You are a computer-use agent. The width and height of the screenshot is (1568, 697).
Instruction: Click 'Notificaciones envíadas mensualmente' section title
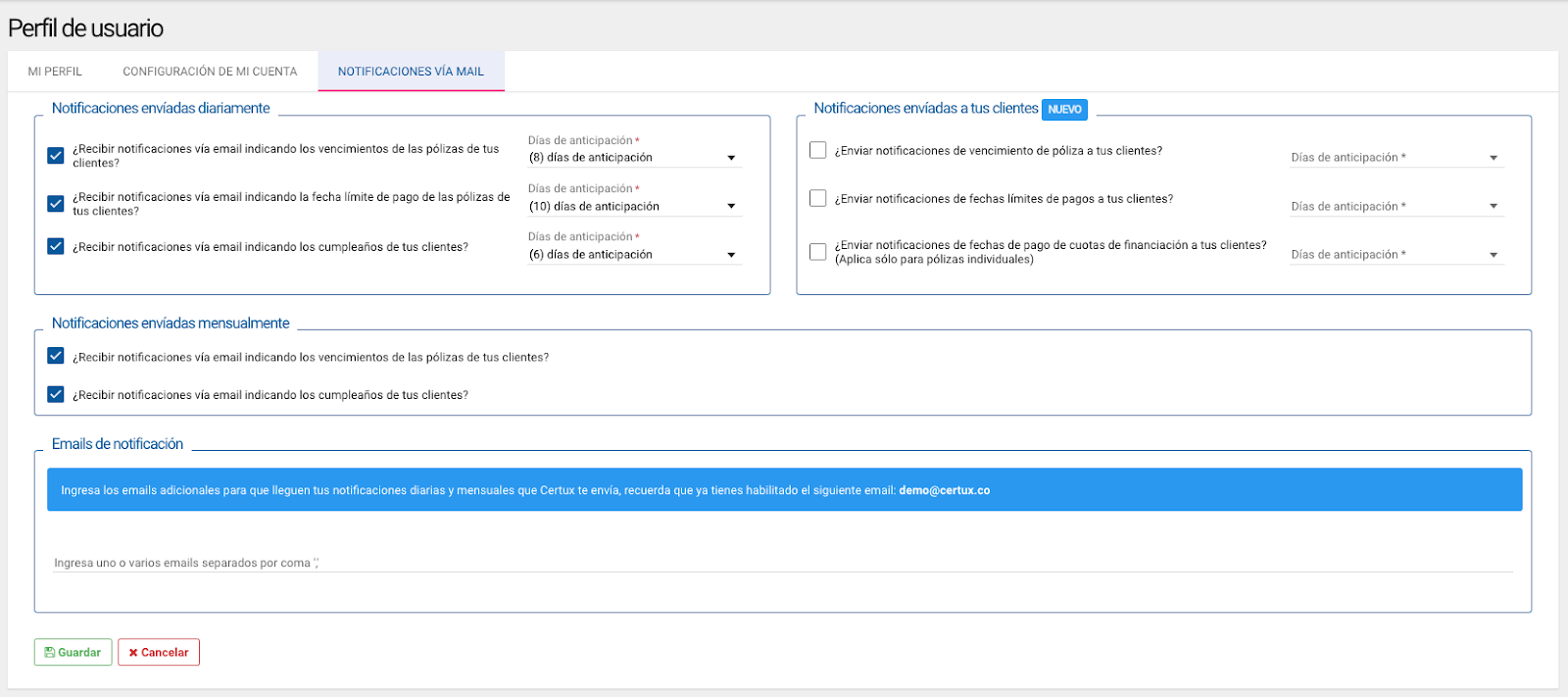click(x=171, y=323)
